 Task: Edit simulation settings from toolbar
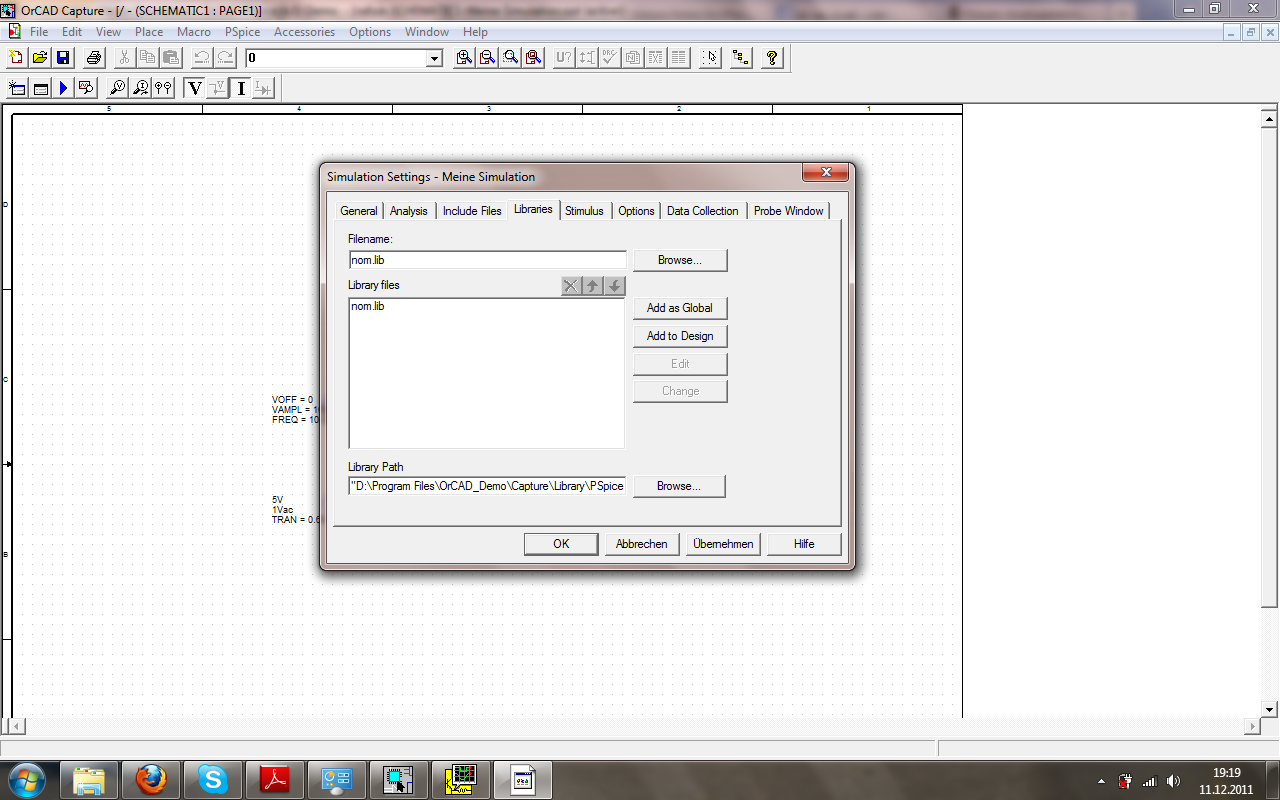(40, 88)
